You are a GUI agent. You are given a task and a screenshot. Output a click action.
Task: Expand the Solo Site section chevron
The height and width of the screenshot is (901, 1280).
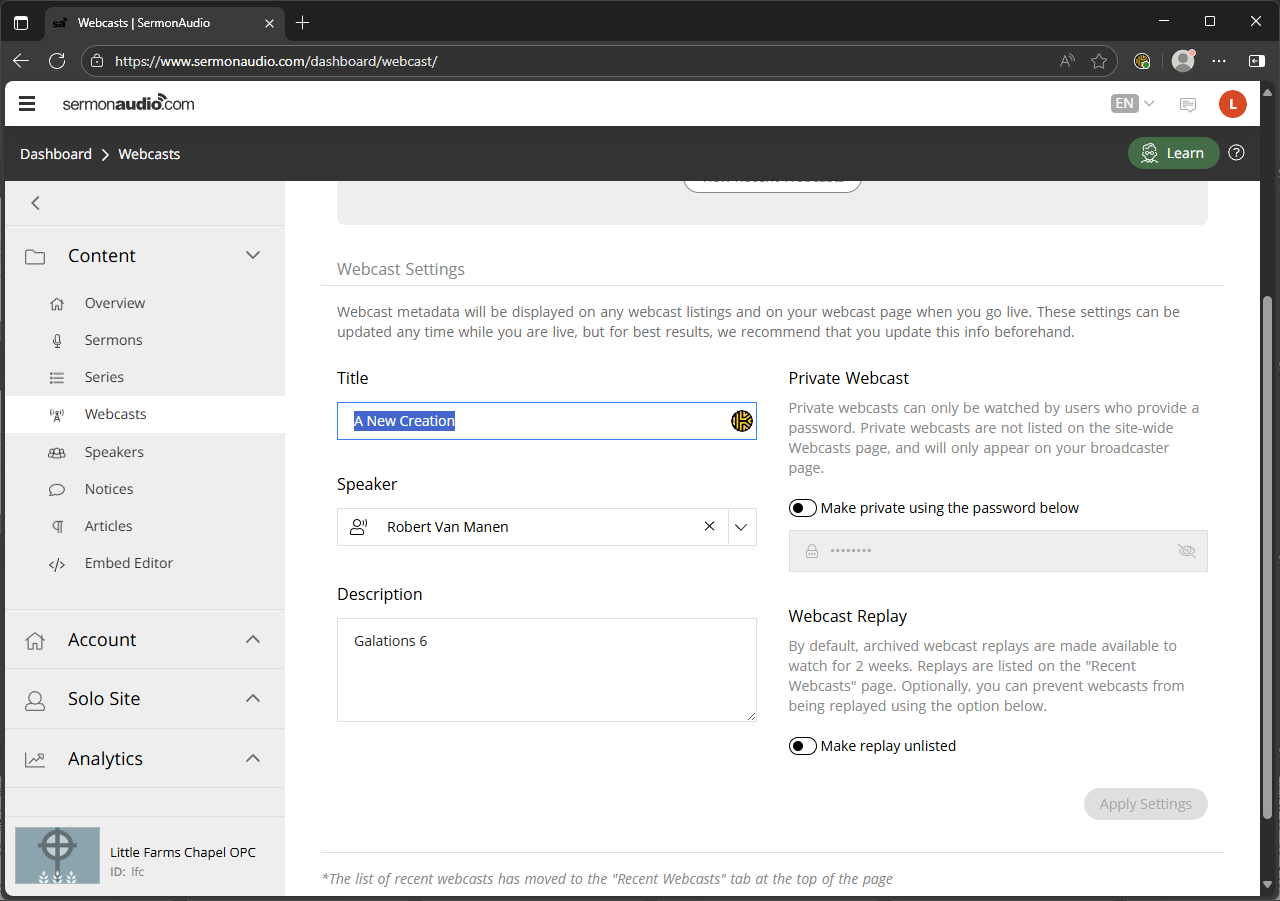coord(253,698)
